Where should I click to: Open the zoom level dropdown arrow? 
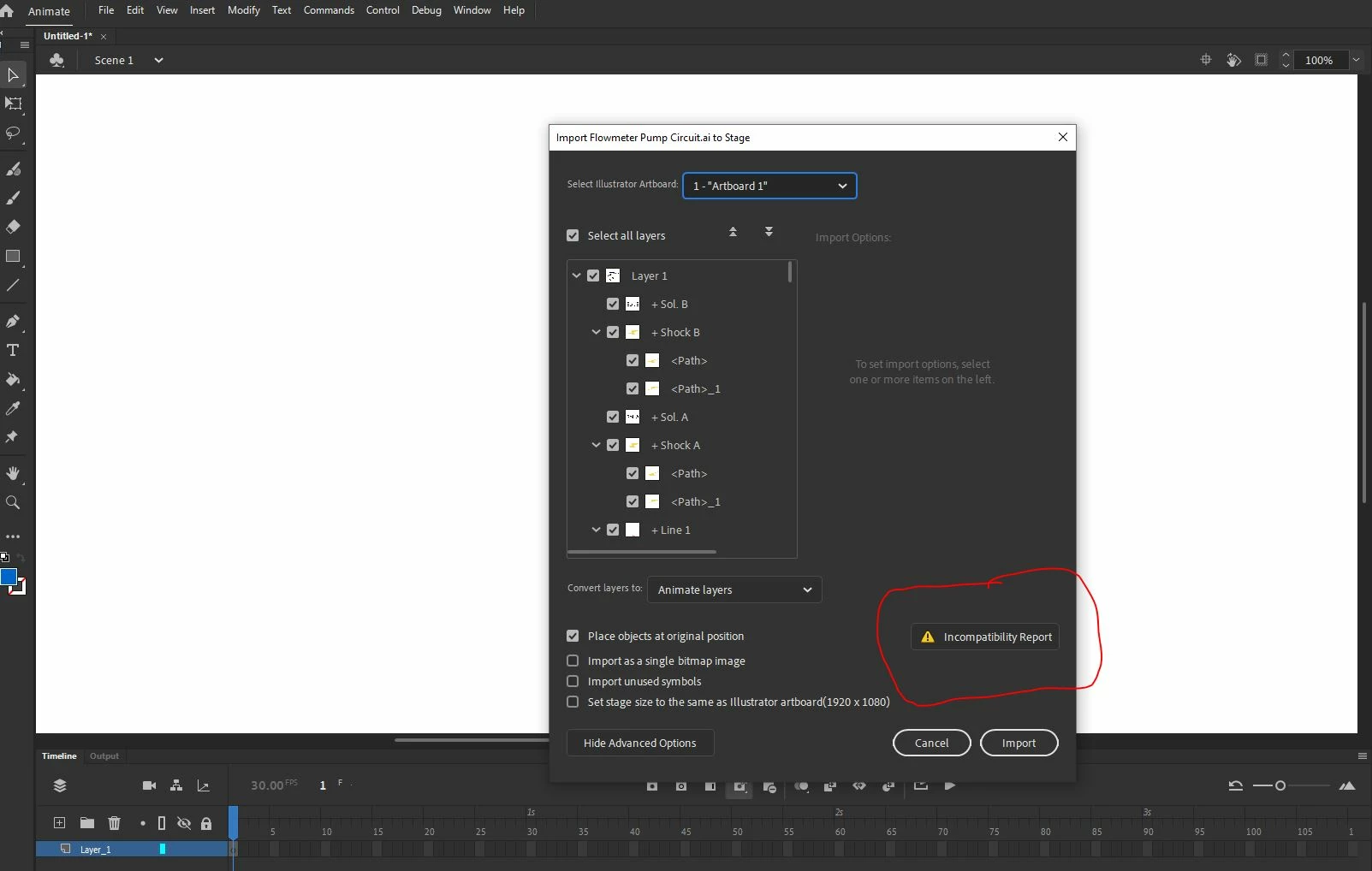1356,60
